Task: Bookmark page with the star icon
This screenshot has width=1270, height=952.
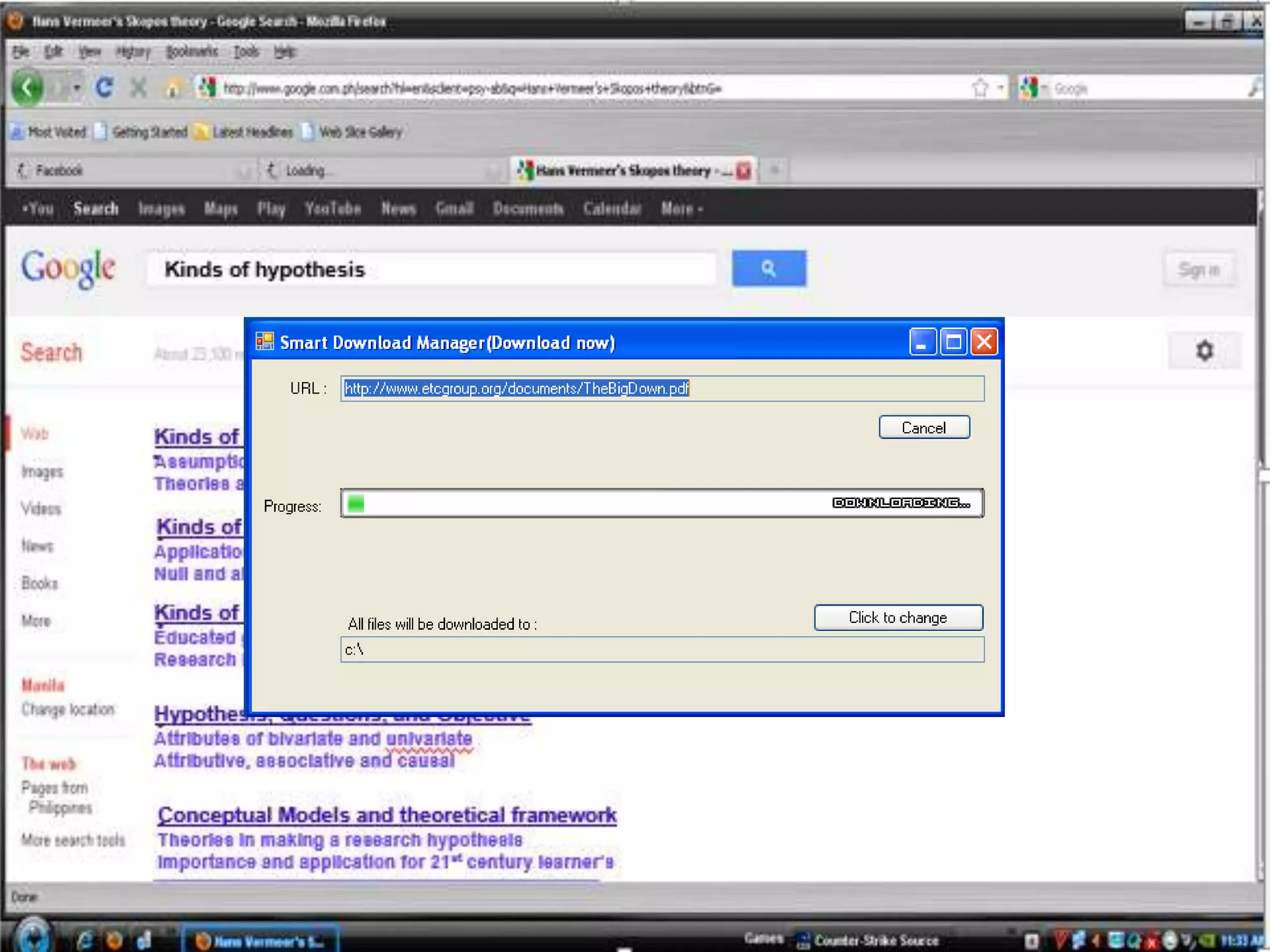Action: (980, 88)
